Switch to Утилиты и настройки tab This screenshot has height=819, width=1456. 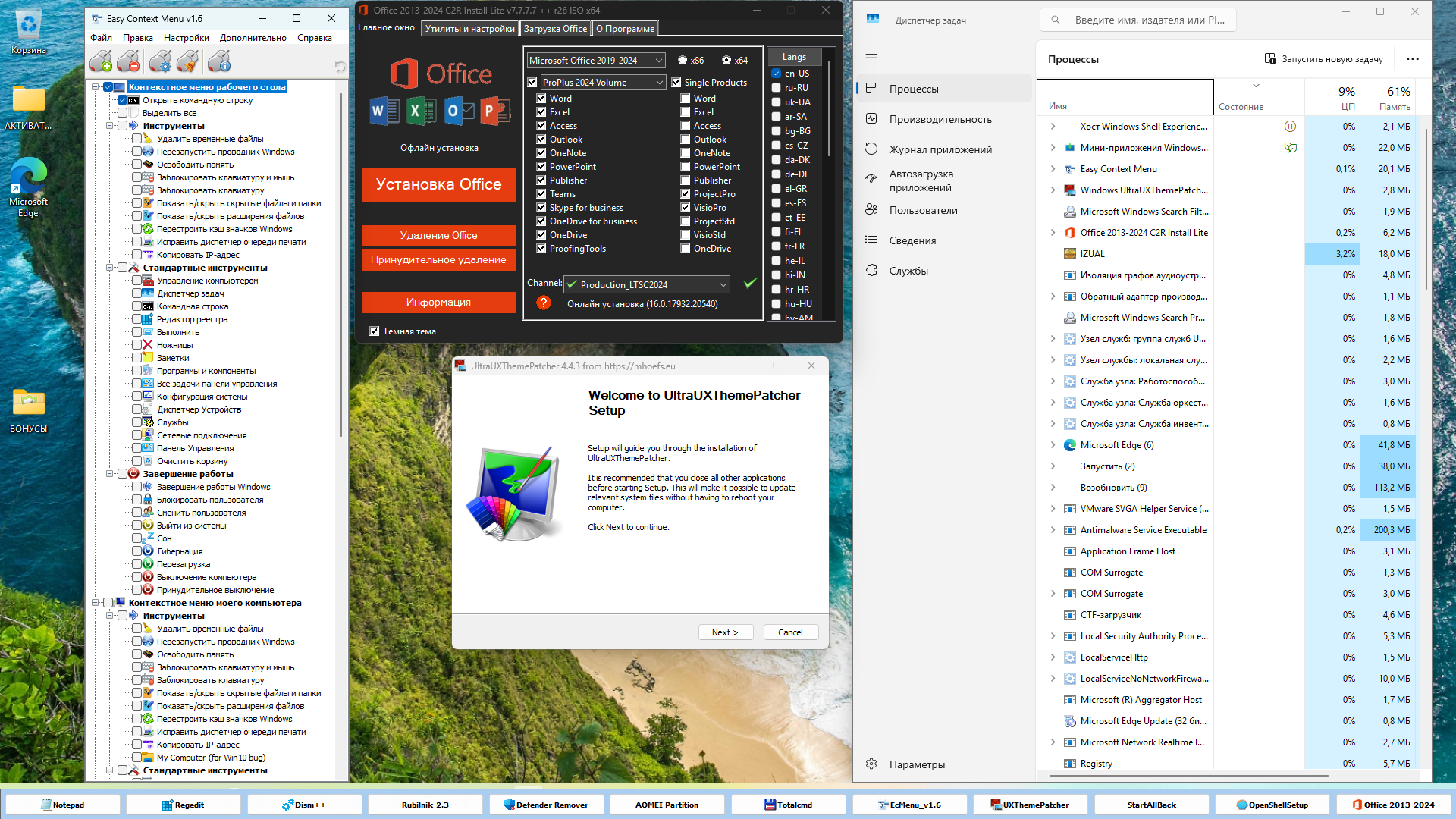click(x=469, y=29)
